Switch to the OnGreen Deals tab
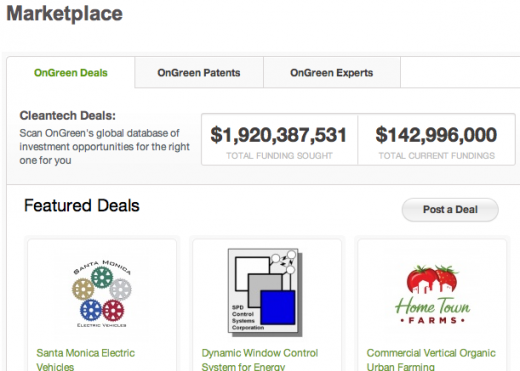Image resolution: width=520 pixels, height=371 pixels. click(71, 73)
